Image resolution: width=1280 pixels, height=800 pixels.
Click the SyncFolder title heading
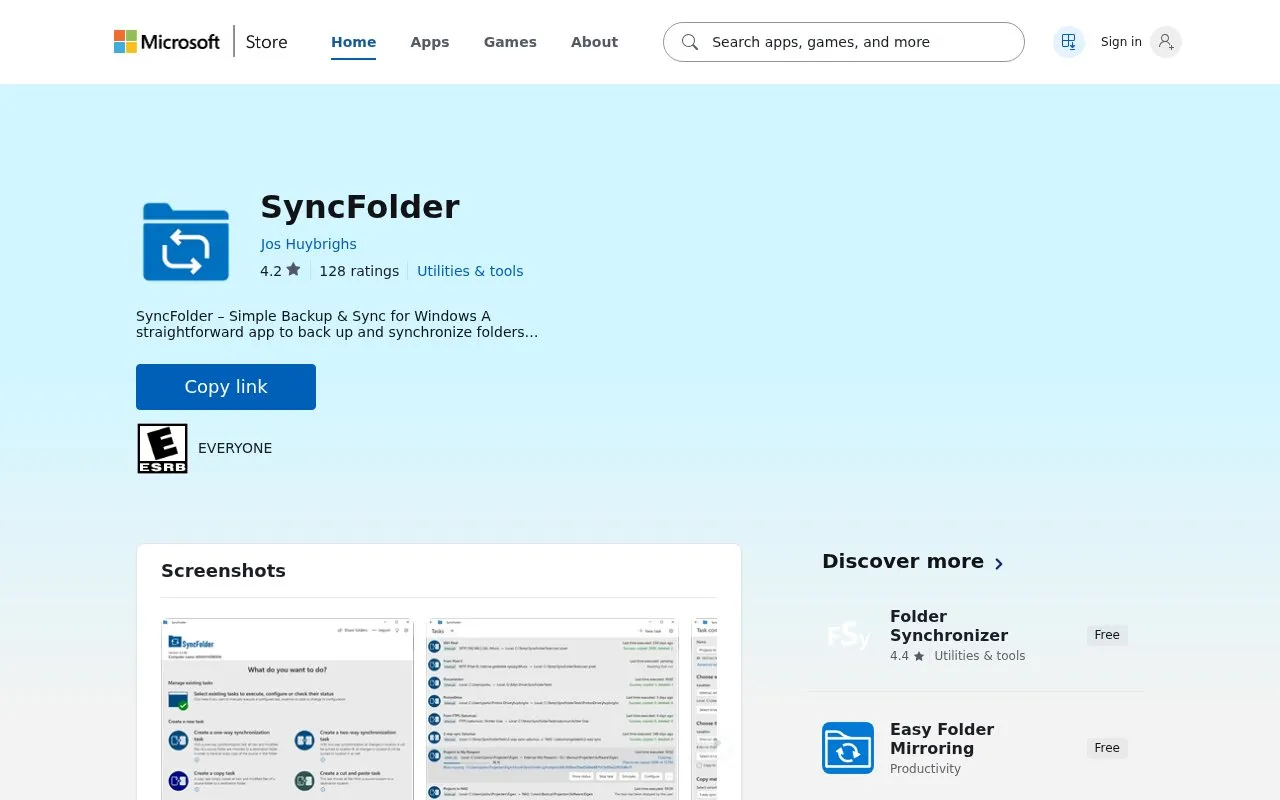click(x=360, y=207)
